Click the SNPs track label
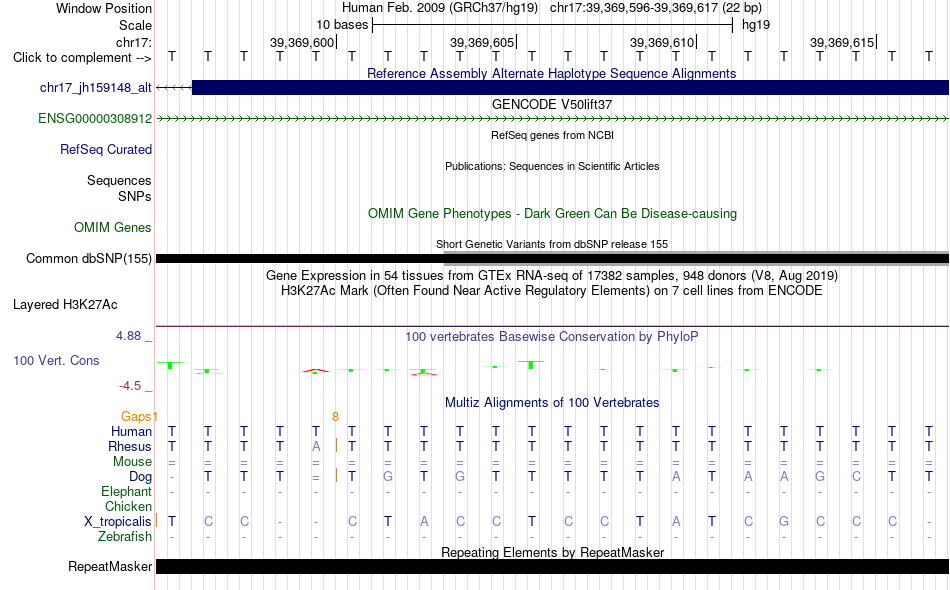The image size is (950, 590). 135,196
